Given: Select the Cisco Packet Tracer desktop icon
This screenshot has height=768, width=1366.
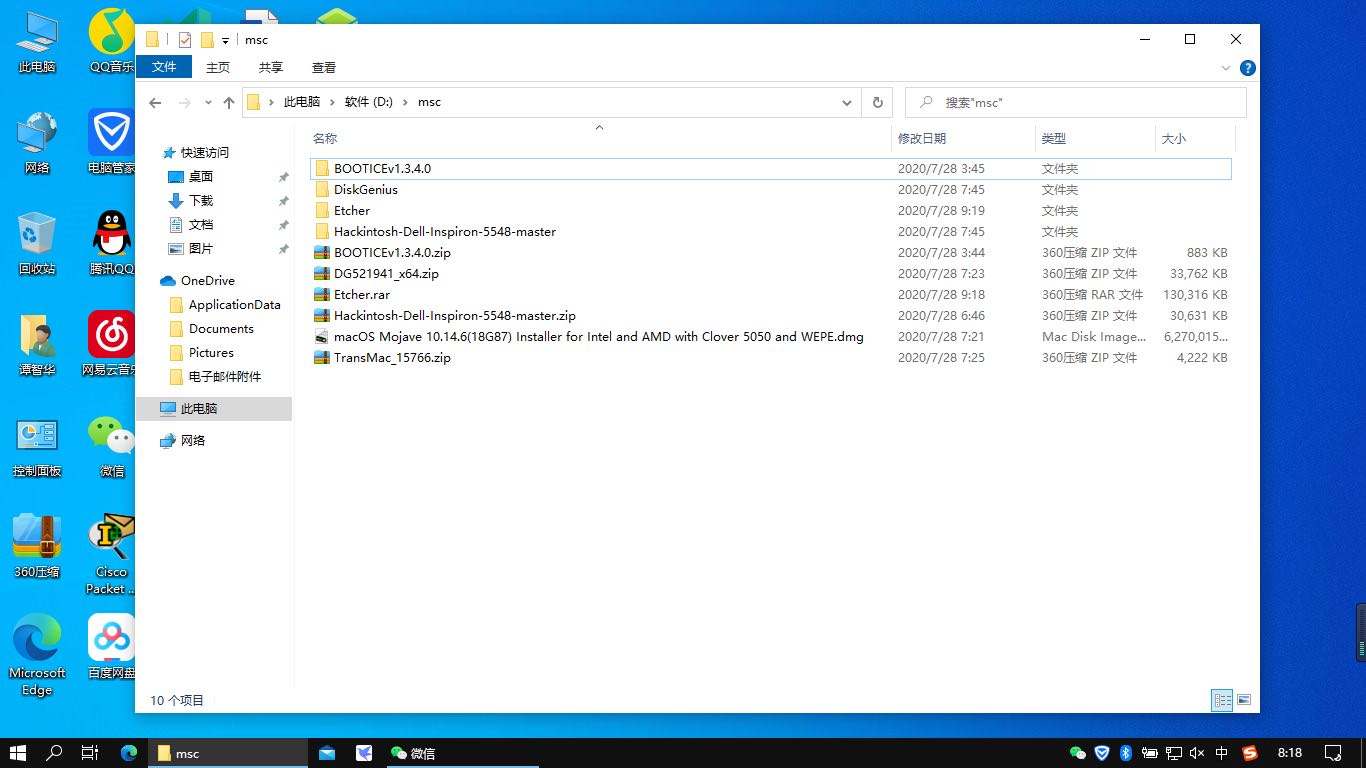Looking at the screenshot, I should coord(112,554).
